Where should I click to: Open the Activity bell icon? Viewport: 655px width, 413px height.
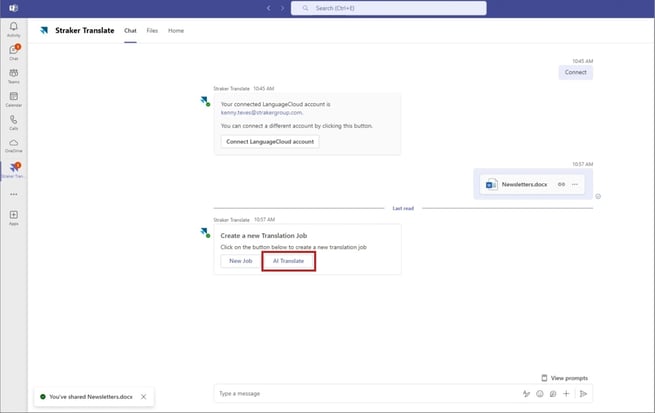coord(13,29)
